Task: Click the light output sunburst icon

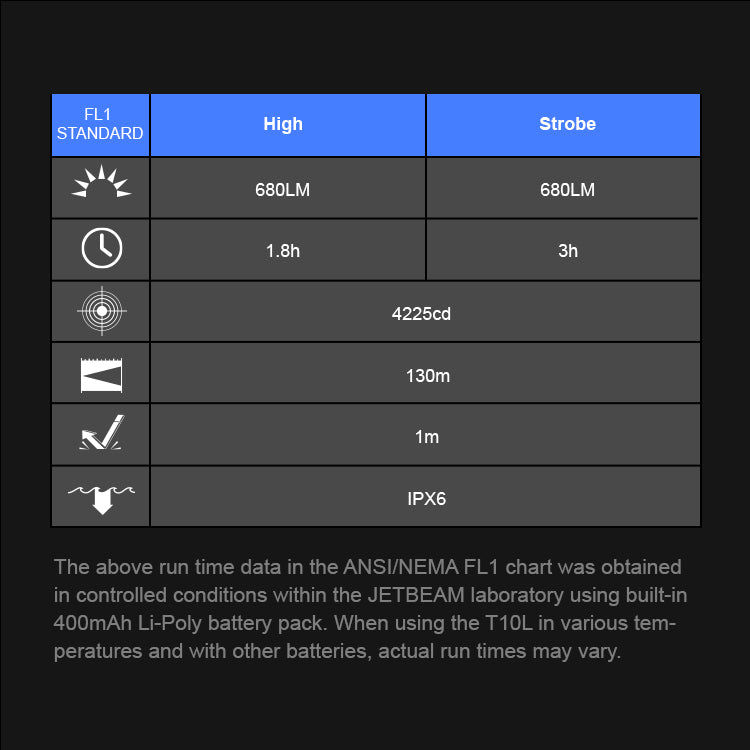Action: (x=101, y=185)
